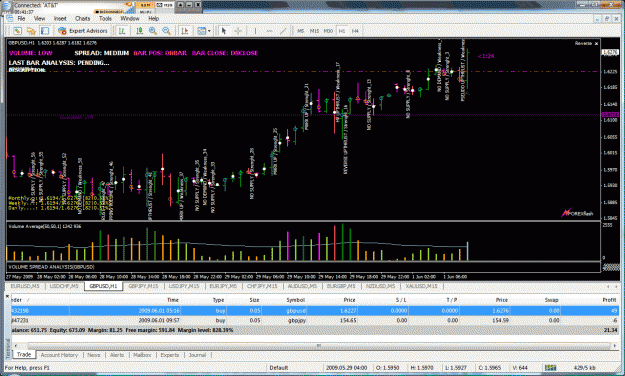This screenshot has width=625, height=376.
Task: Switch to EURJPY,M5 chart tab
Action: tap(223, 286)
